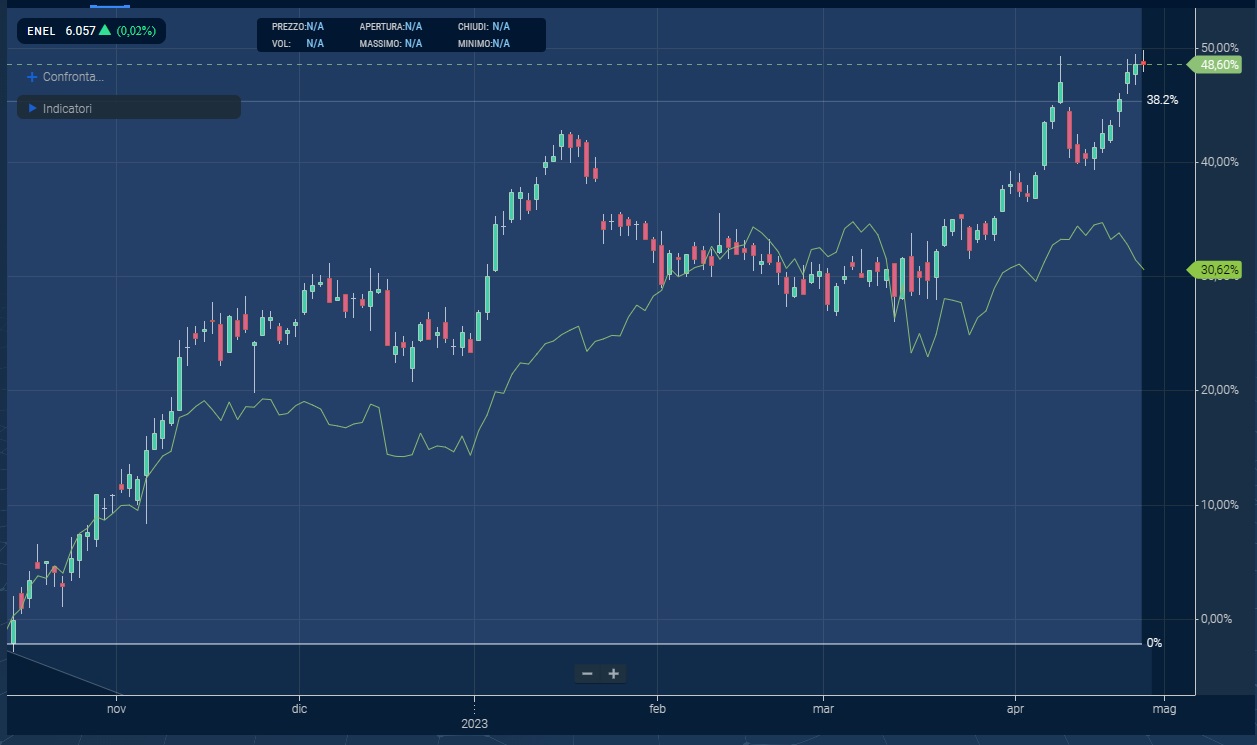Click the 40,00% y-axis label
The height and width of the screenshot is (745, 1257).
pyautogui.click(x=1219, y=162)
